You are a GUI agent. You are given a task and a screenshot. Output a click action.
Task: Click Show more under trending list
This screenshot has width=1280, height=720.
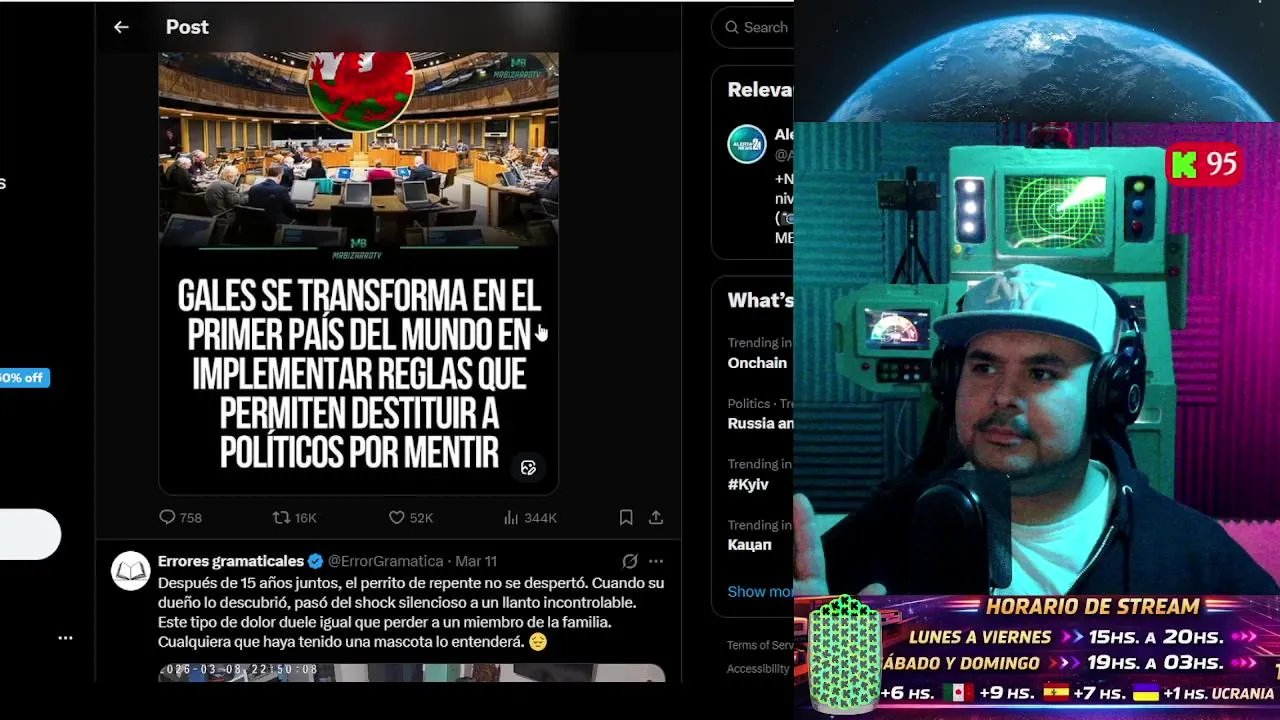click(x=760, y=591)
